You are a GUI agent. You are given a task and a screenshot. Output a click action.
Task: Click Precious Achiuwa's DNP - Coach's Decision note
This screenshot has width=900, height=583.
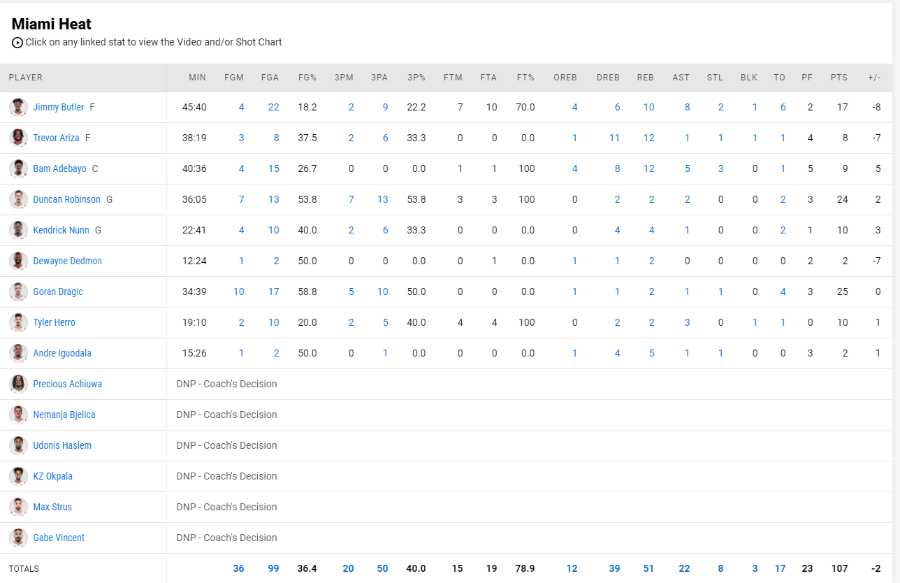pyautogui.click(x=227, y=384)
